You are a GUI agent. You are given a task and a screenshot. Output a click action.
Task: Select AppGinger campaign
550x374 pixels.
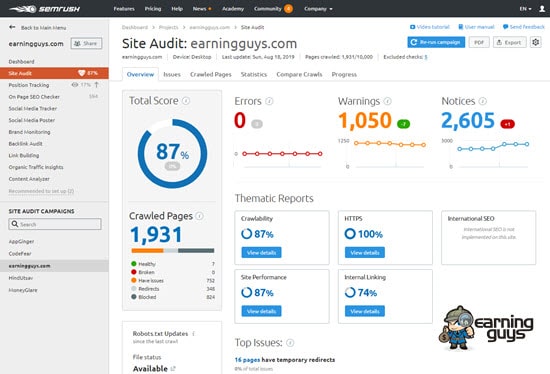(21, 241)
